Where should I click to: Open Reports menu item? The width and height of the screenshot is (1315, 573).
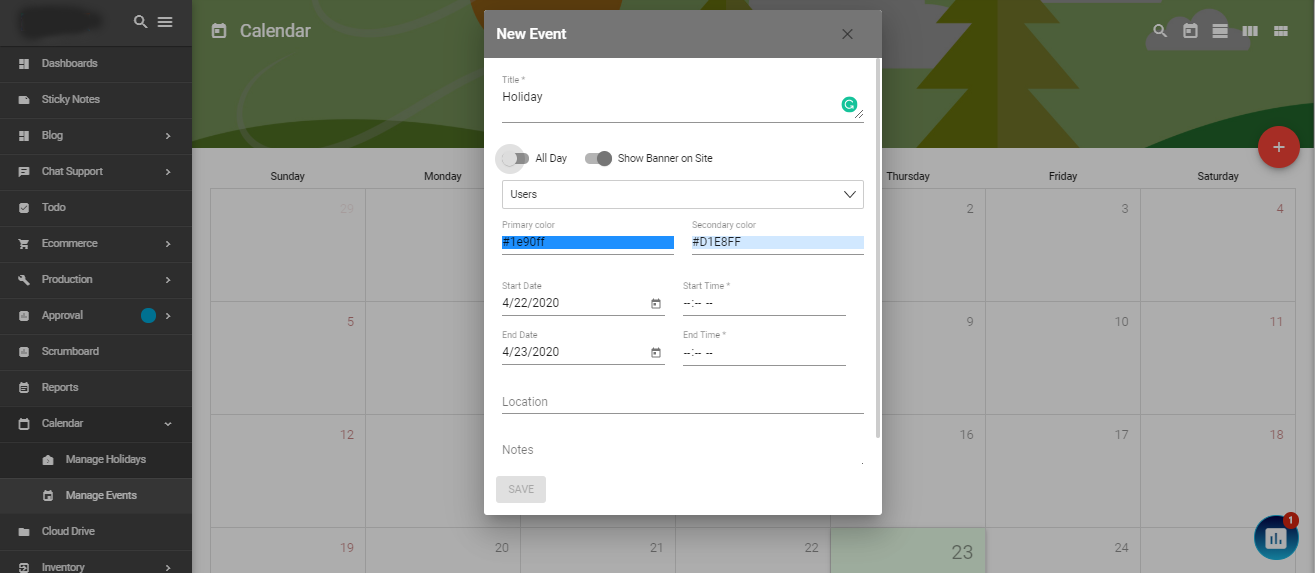[96, 388]
